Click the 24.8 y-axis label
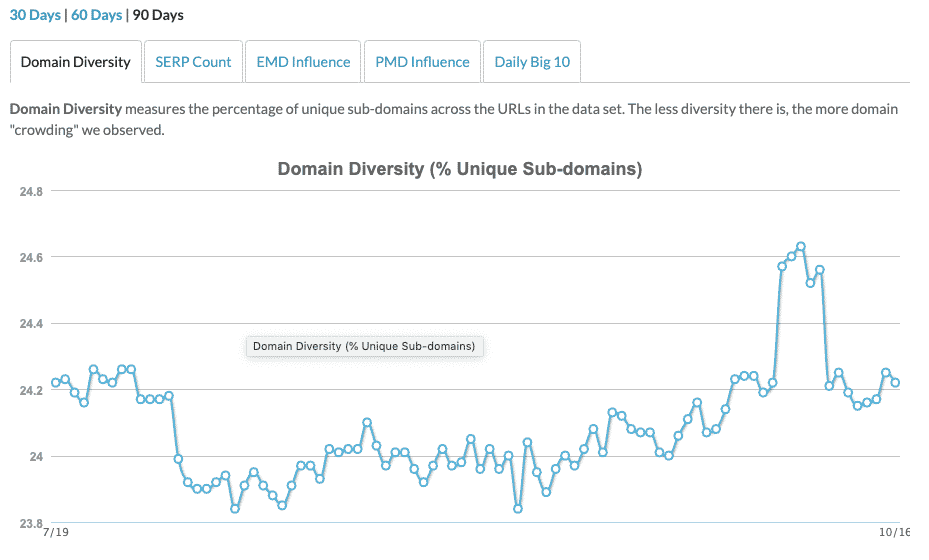This screenshot has width=929, height=560. [x=31, y=191]
